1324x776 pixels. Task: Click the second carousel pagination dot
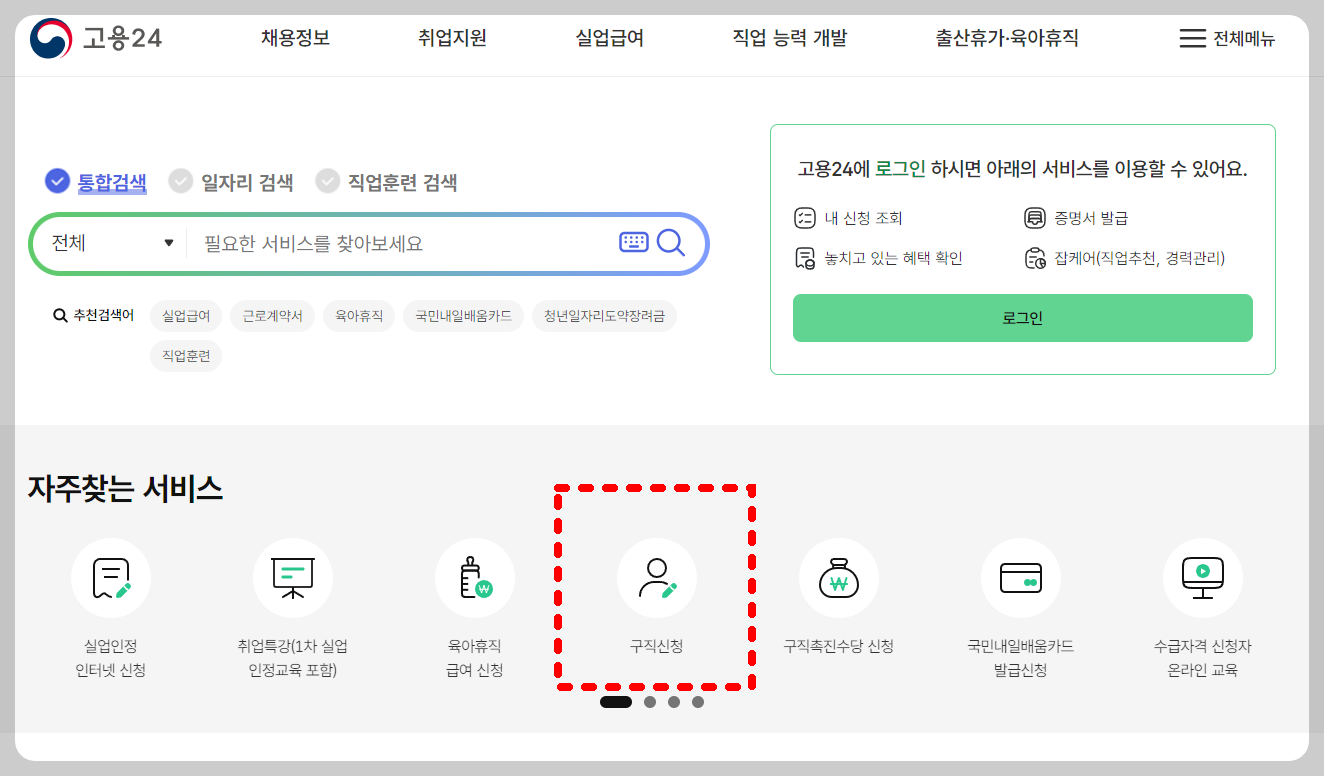649,703
